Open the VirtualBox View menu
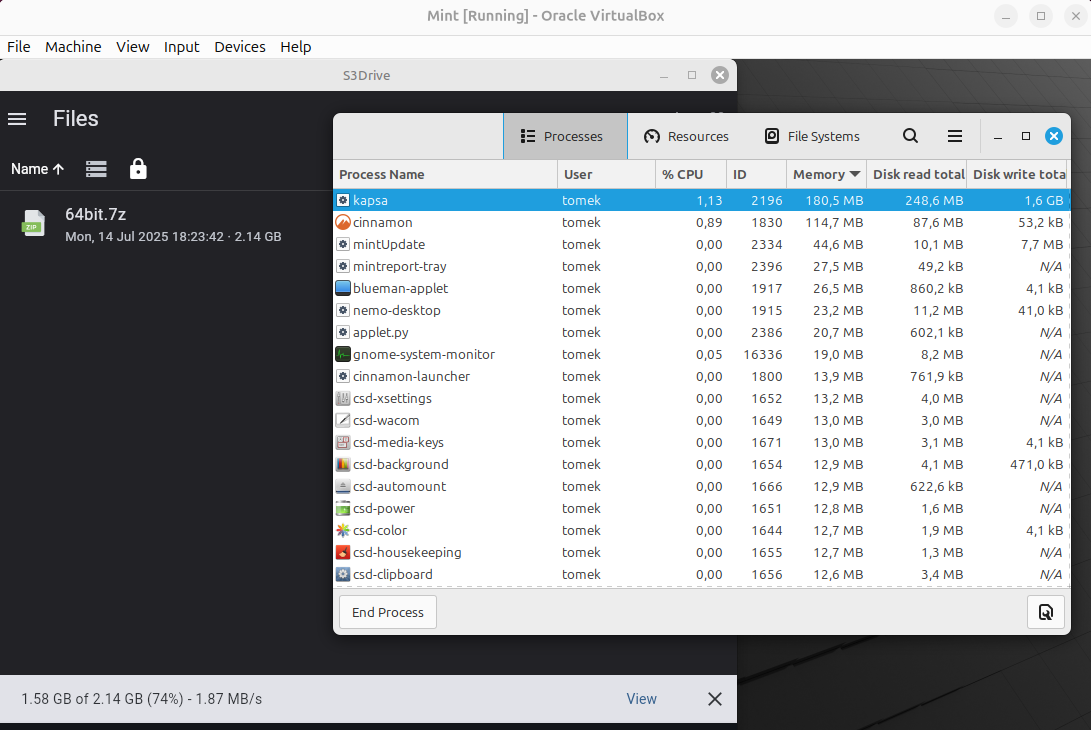Screen dimensions: 1091x730 tap(132, 47)
